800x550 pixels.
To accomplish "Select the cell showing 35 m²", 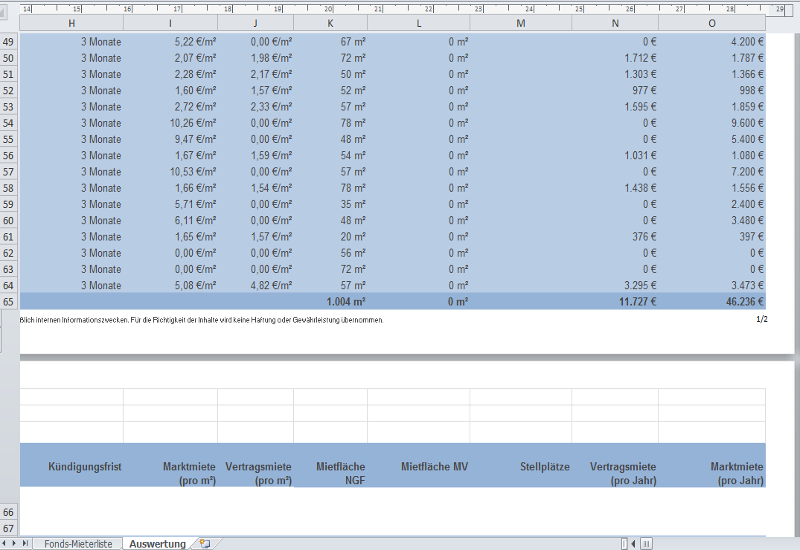I will click(331, 204).
